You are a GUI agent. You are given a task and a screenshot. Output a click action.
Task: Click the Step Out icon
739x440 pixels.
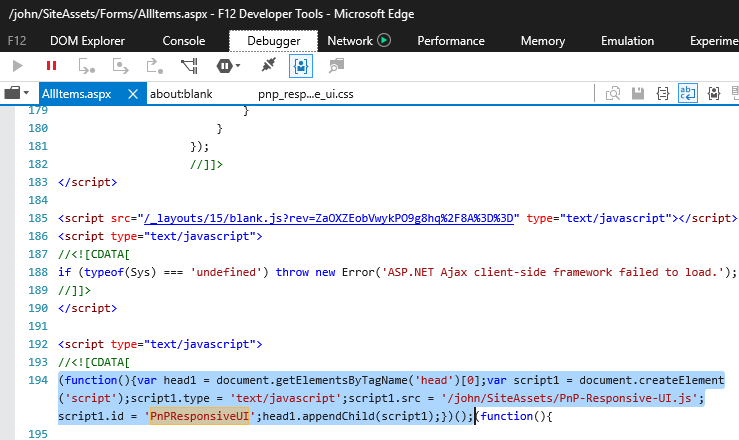(x=154, y=66)
